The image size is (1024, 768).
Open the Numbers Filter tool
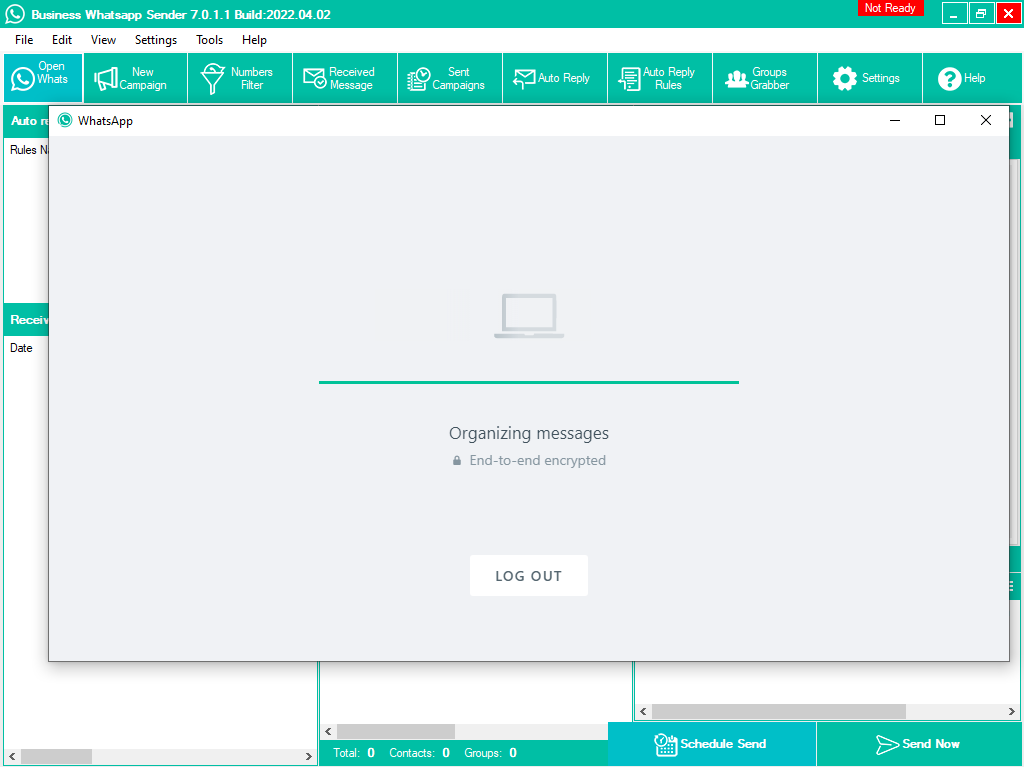(240, 78)
